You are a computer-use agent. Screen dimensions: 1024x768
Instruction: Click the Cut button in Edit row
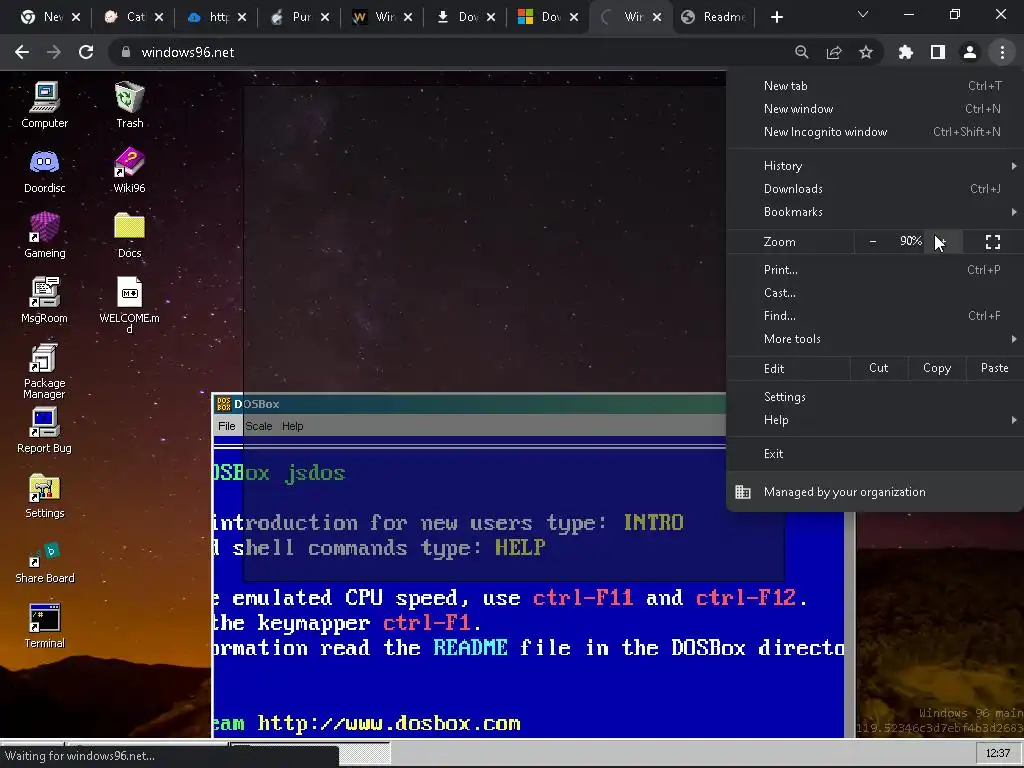(x=878, y=368)
